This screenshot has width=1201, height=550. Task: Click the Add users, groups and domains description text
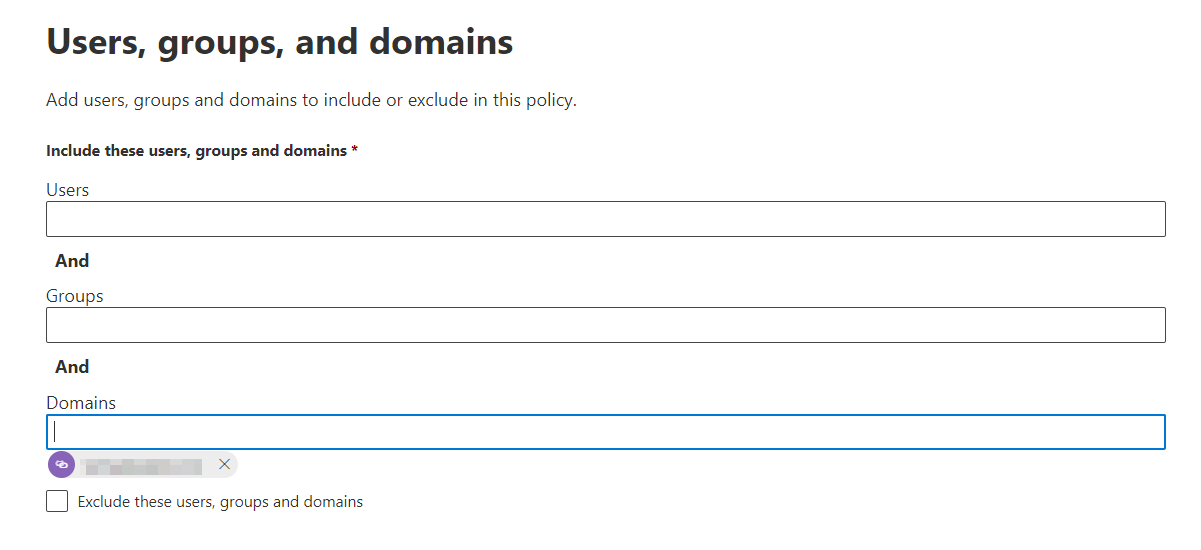pyautogui.click(x=312, y=101)
